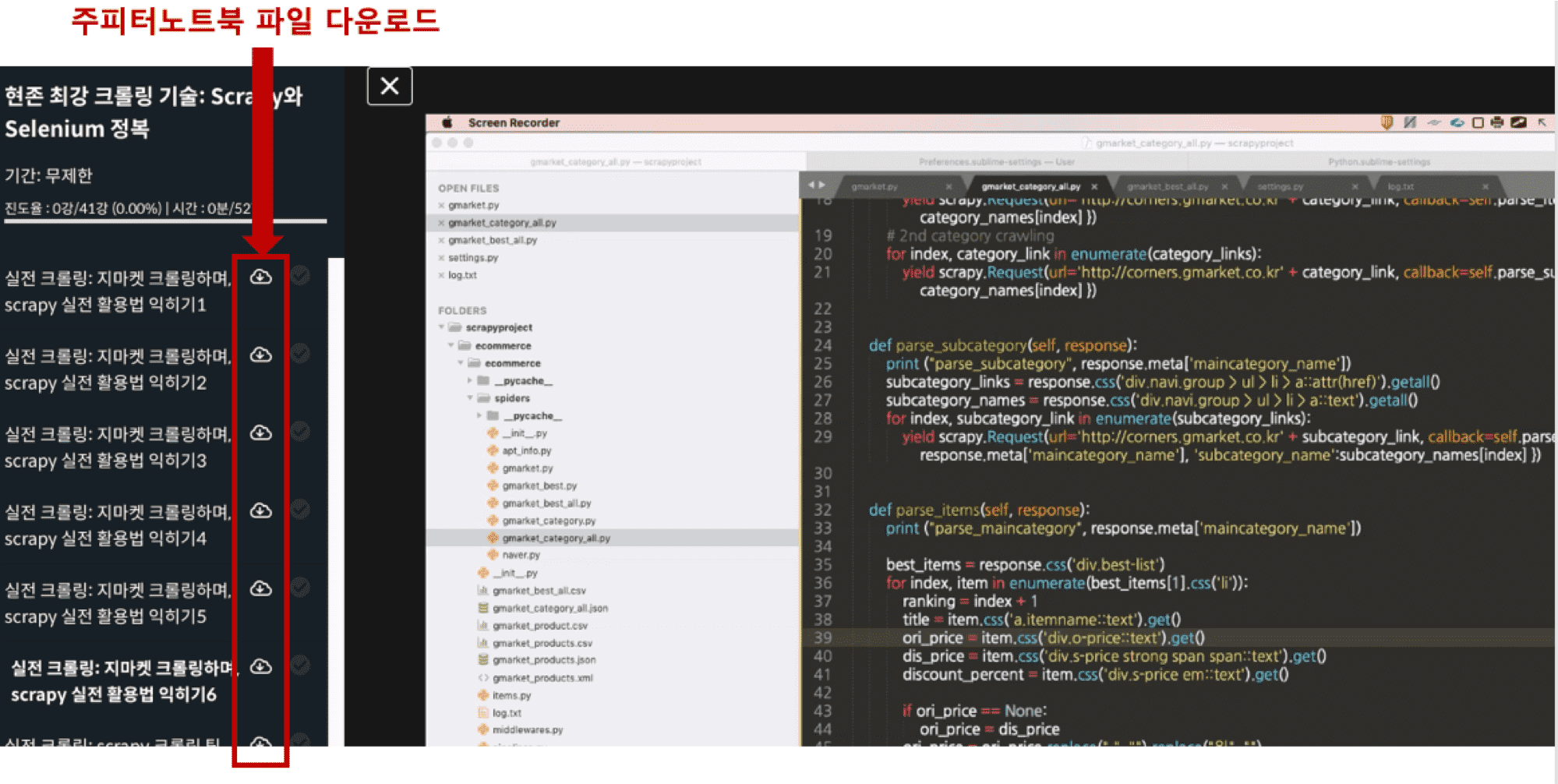This screenshot has height=784, width=1558.
Task: Open lesson scrapy 실전 활용법 익히기1
Action: 118,291
